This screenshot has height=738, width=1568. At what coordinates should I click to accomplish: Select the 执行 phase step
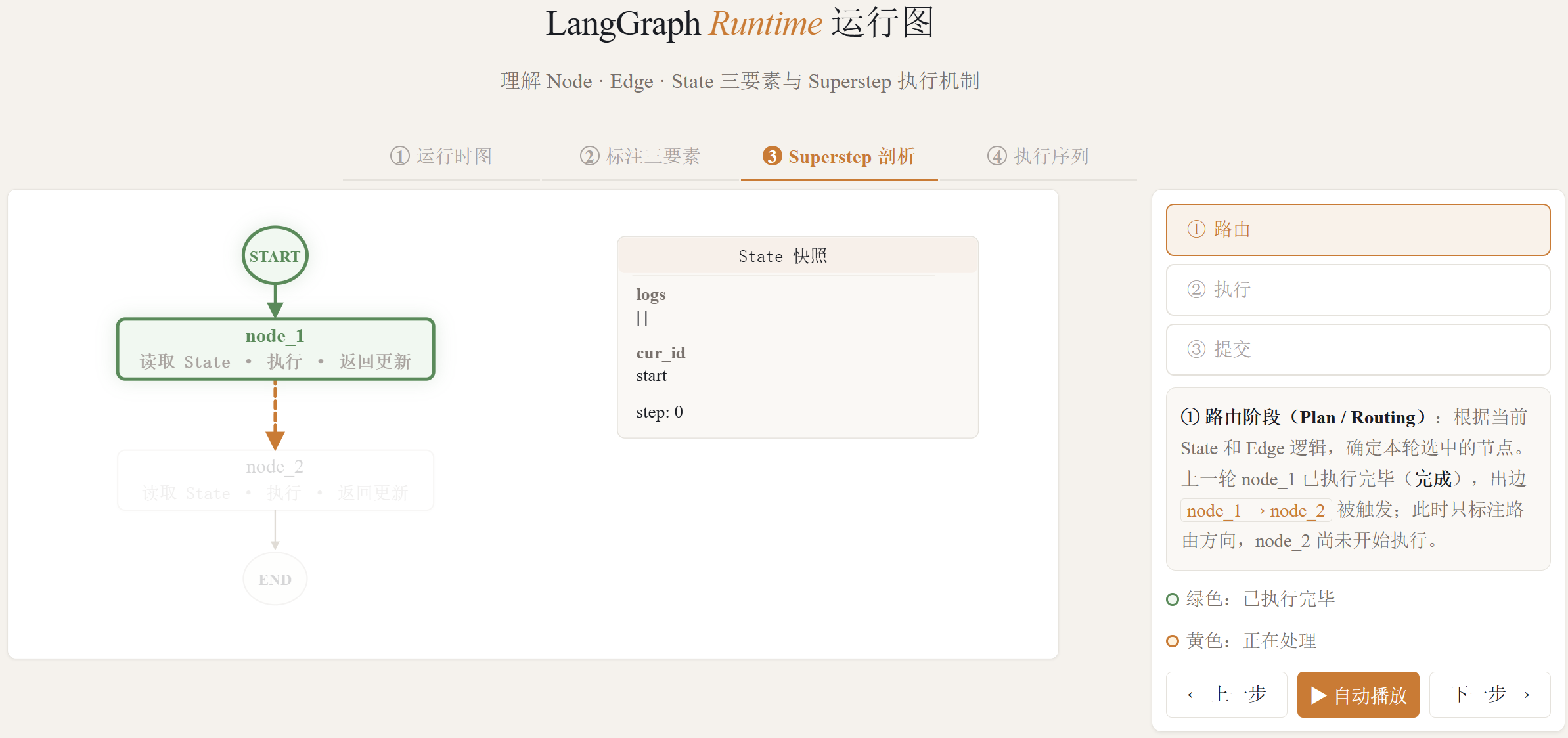(1358, 290)
